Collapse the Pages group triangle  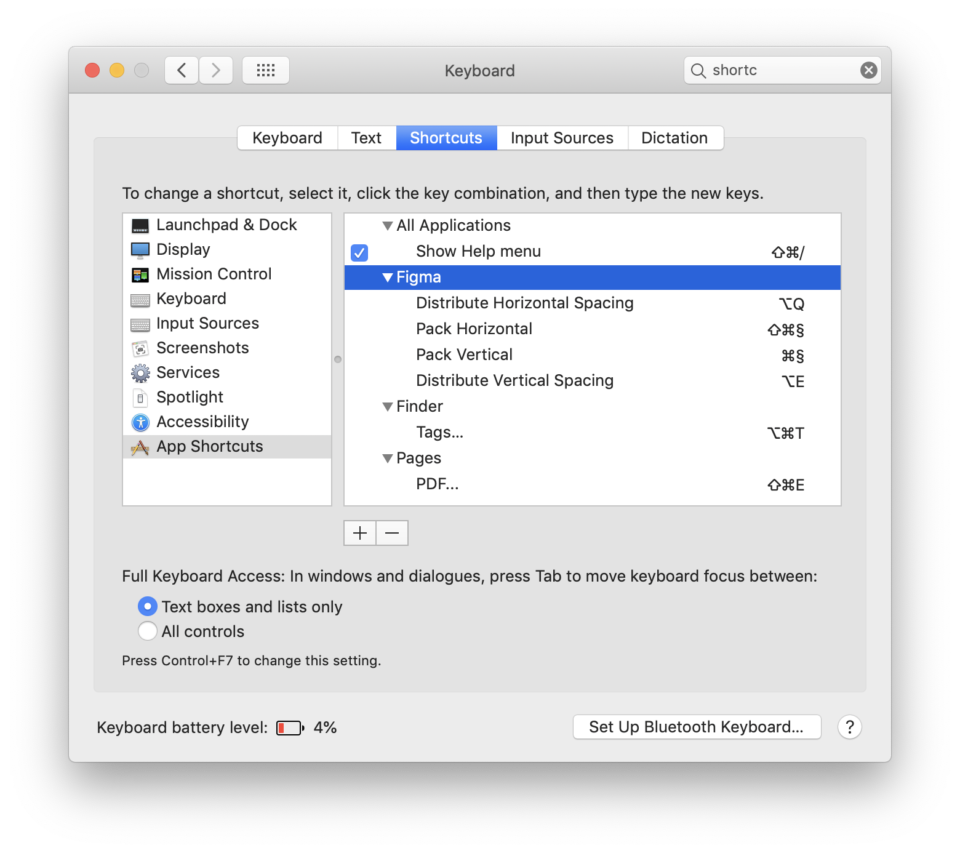[x=387, y=459]
